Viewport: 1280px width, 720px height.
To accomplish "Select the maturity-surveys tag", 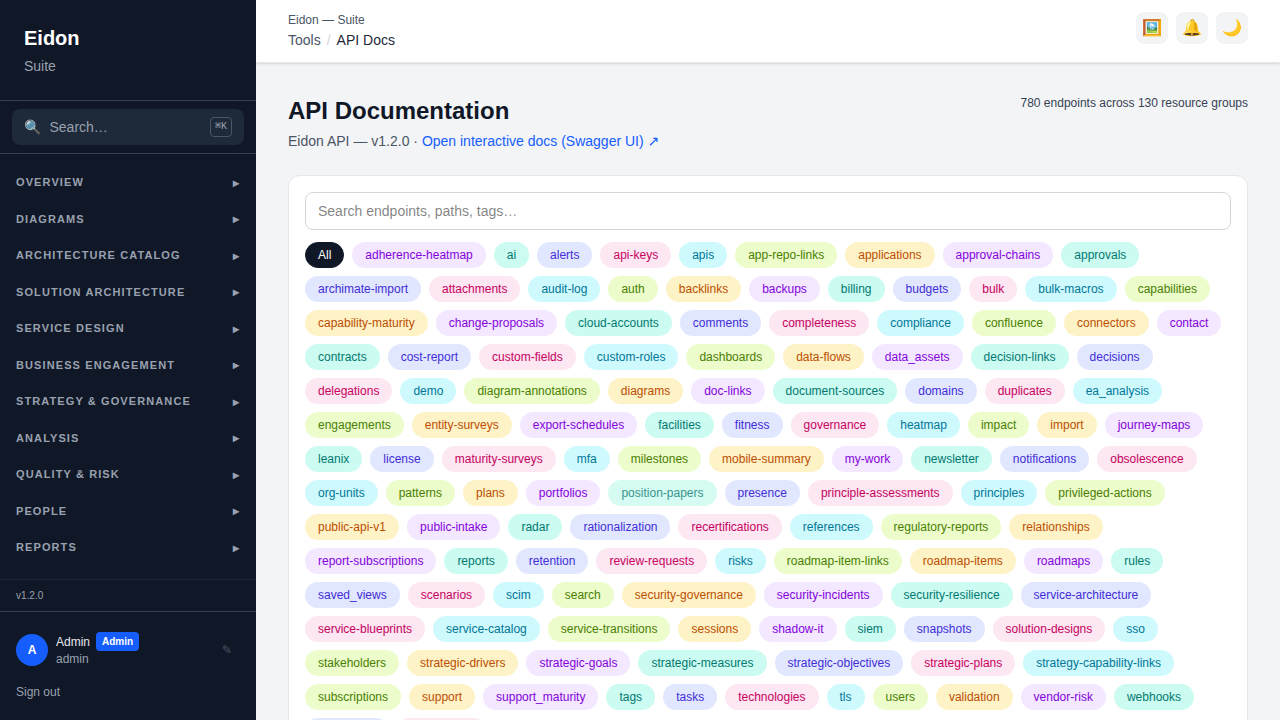I will pos(498,459).
